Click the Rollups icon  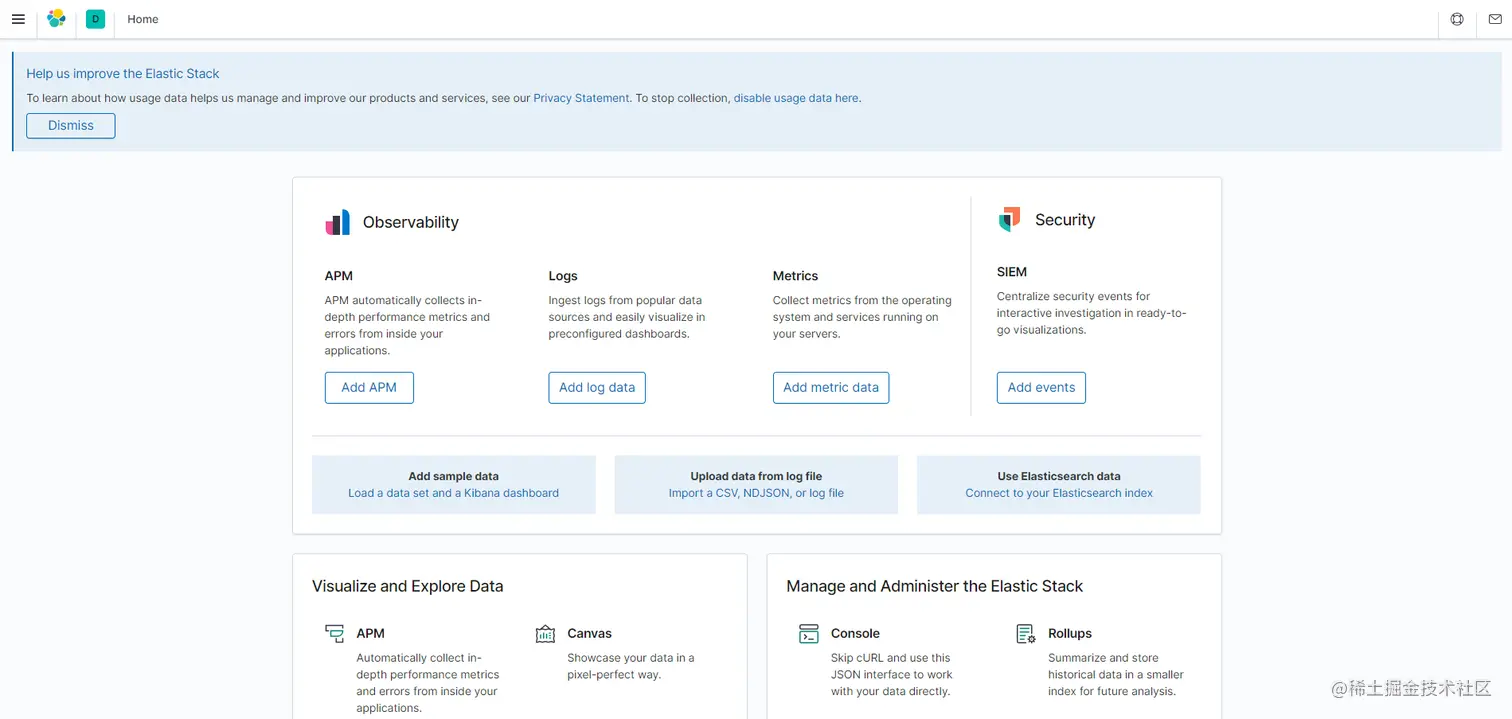(1025, 633)
